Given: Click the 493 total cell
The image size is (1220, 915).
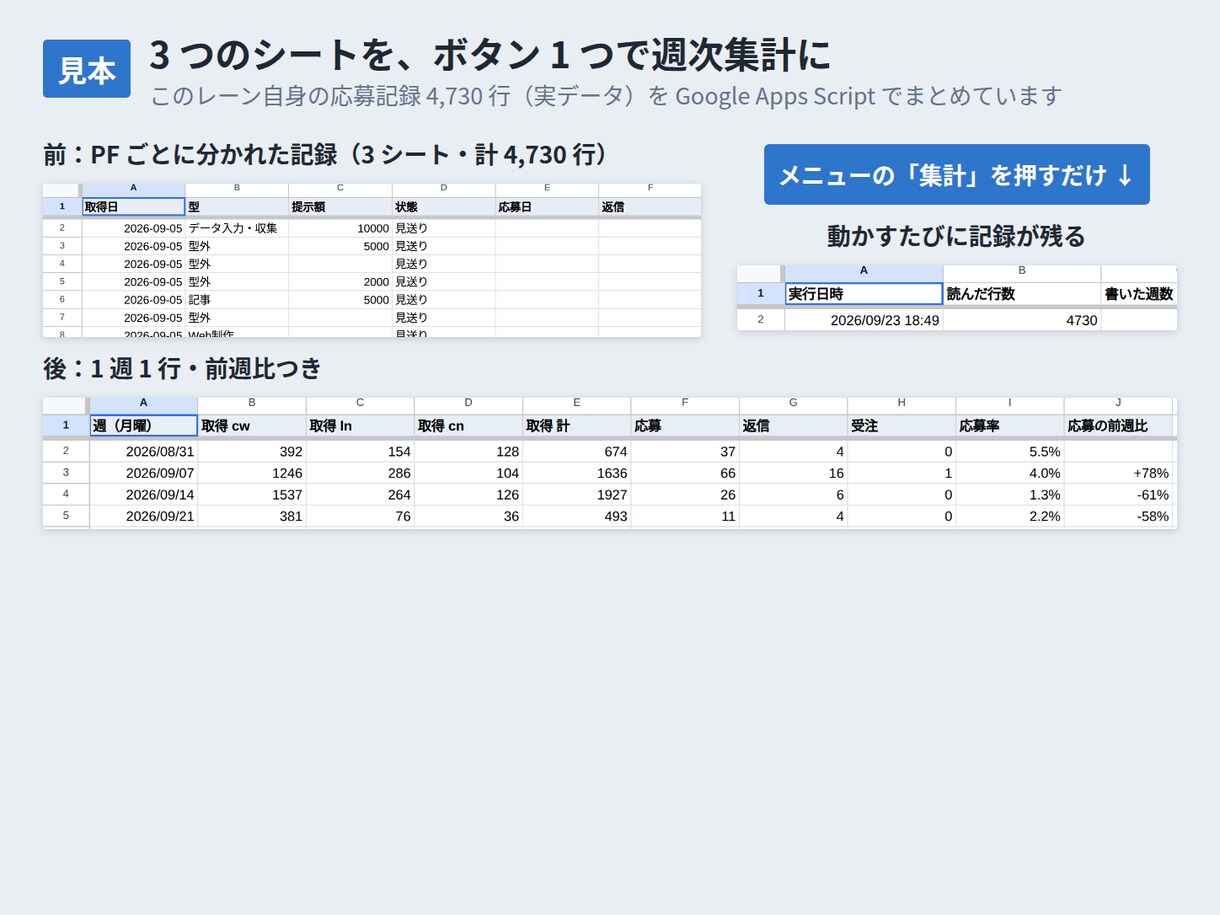Looking at the screenshot, I should [x=577, y=516].
